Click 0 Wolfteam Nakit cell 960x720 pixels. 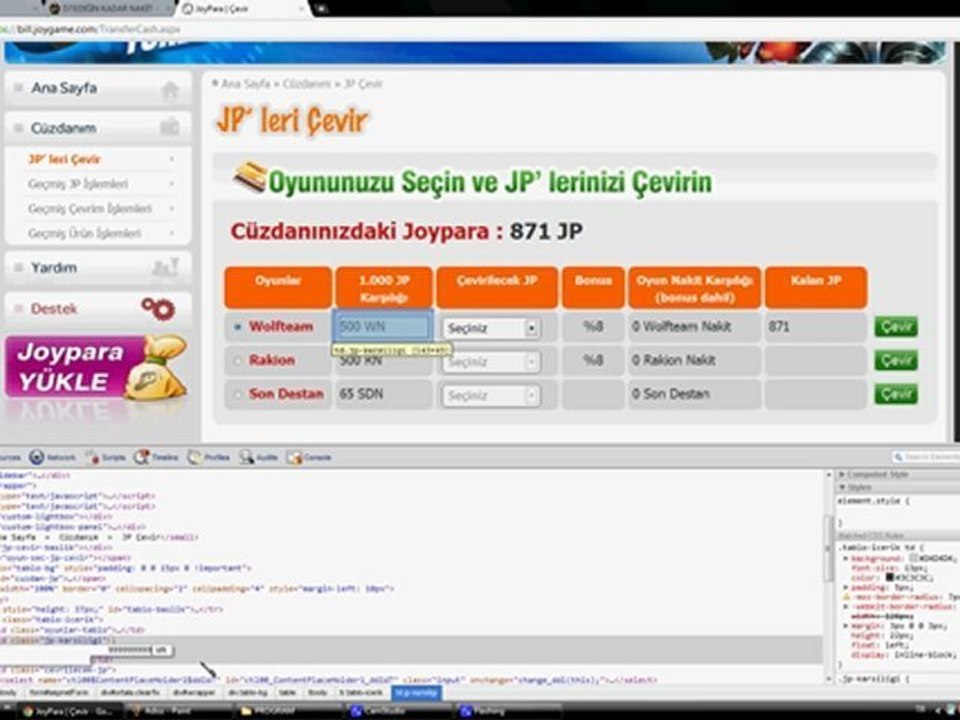pyautogui.click(x=694, y=327)
